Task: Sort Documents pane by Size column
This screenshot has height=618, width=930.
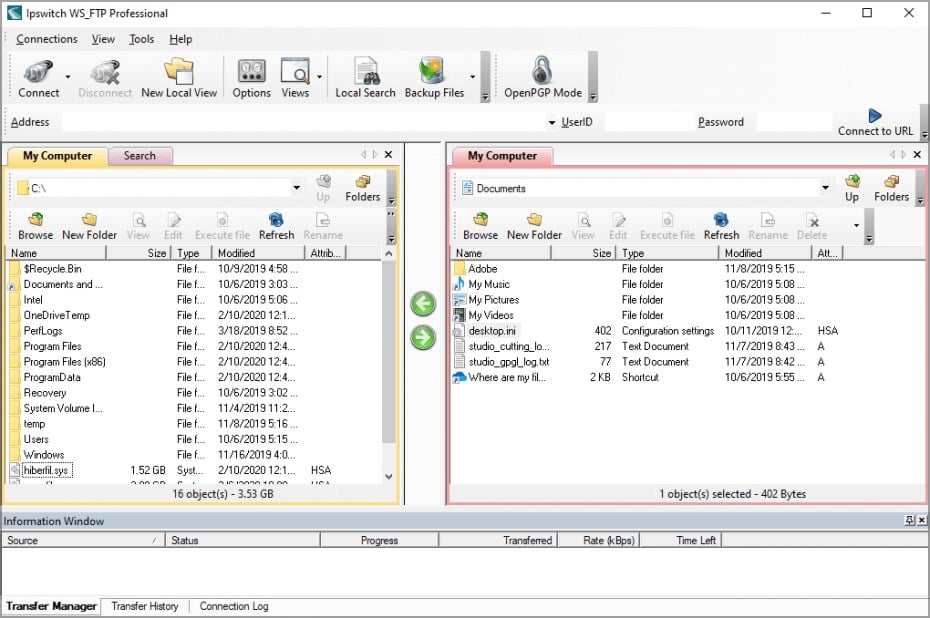Action: [584, 253]
